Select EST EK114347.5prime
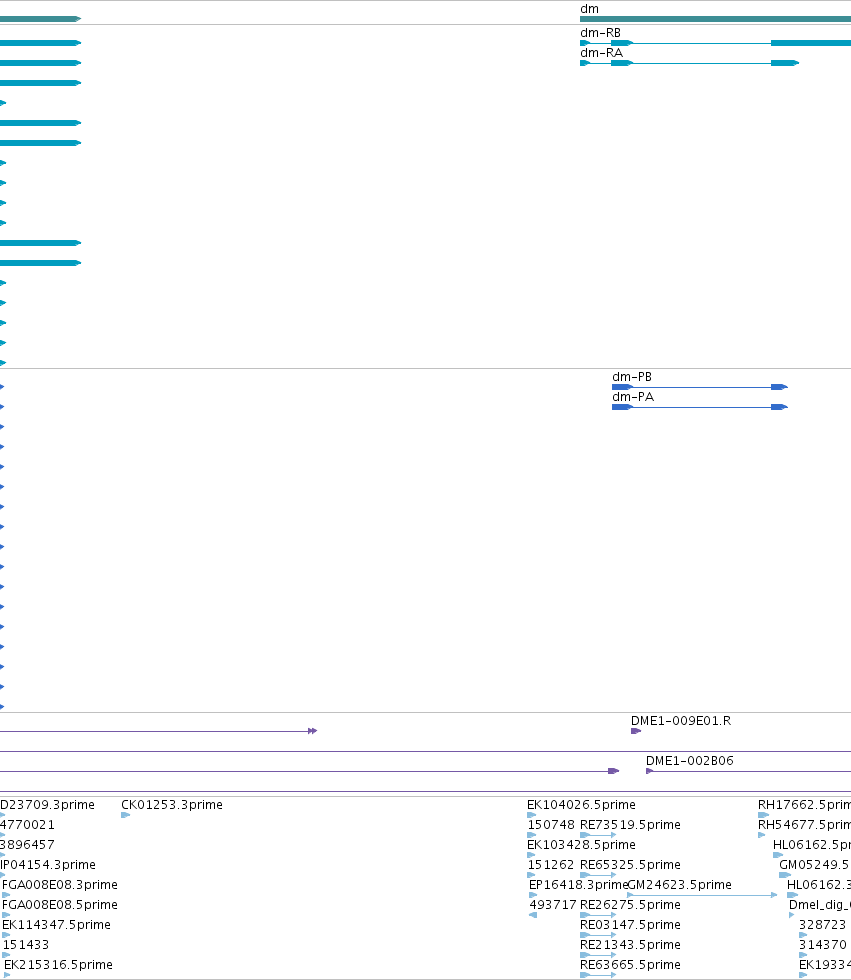This screenshot has width=851, height=980. 56,925
